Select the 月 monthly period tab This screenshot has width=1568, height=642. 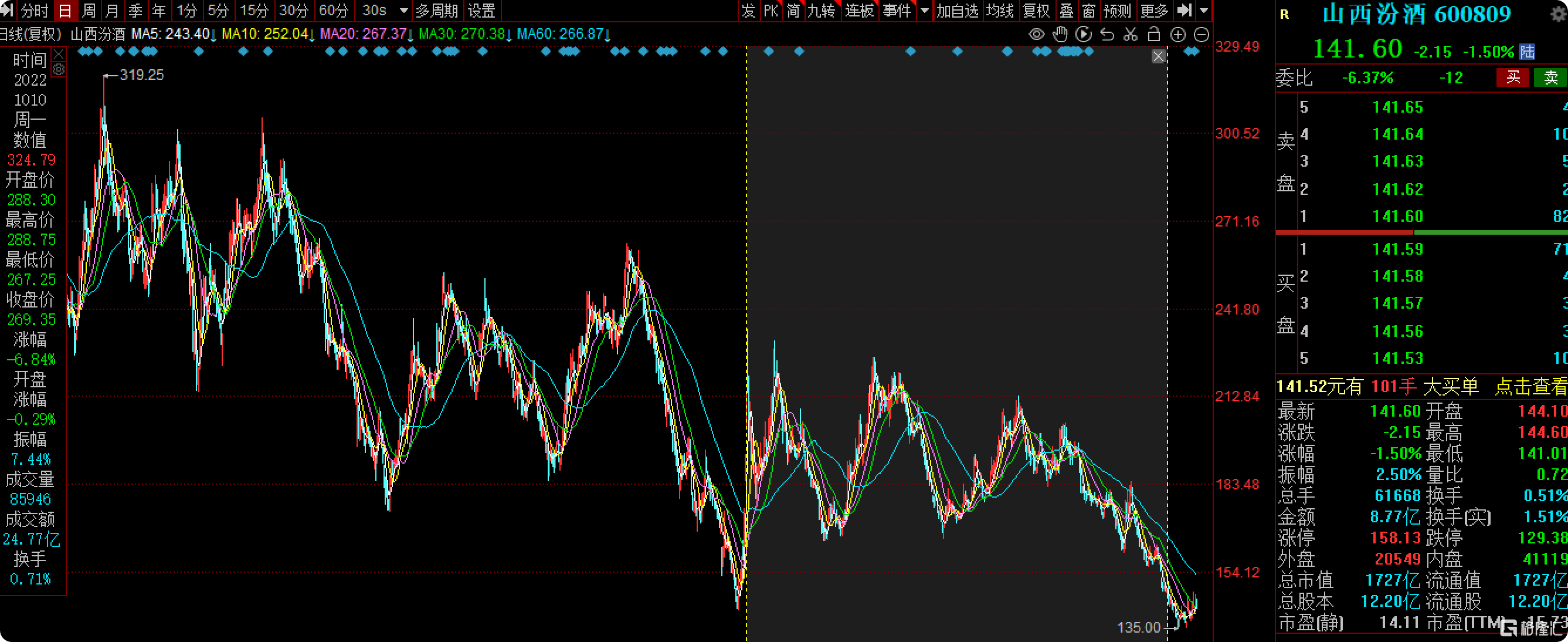tap(112, 11)
